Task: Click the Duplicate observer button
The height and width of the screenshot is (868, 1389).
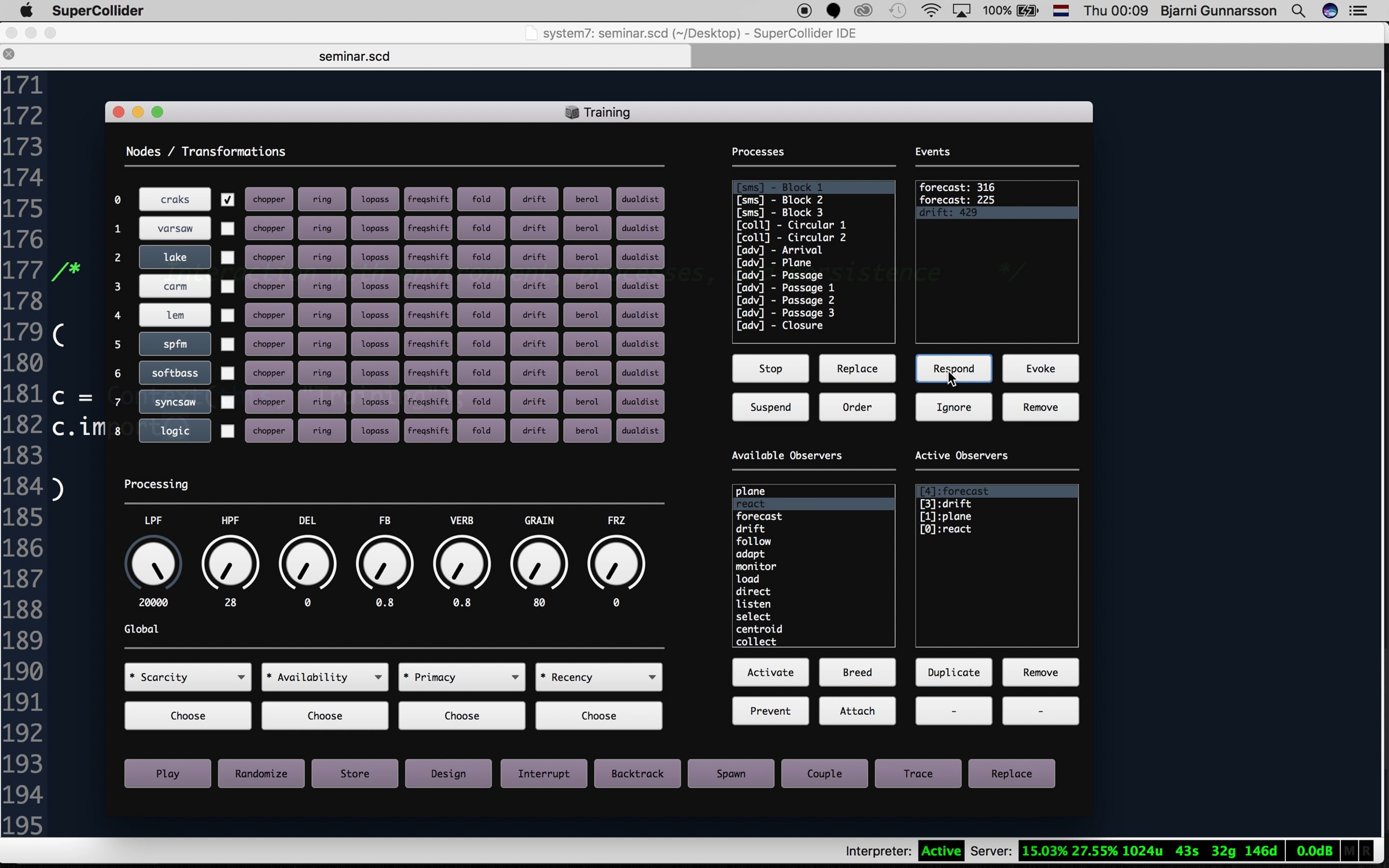Action: coord(954,672)
